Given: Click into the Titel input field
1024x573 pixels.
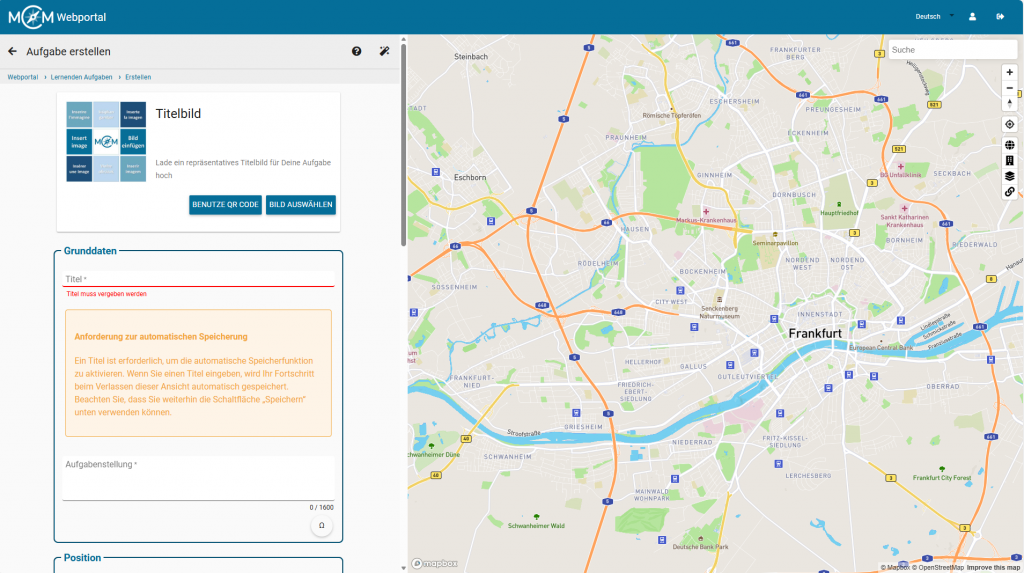Looking at the screenshot, I should tap(199, 279).
